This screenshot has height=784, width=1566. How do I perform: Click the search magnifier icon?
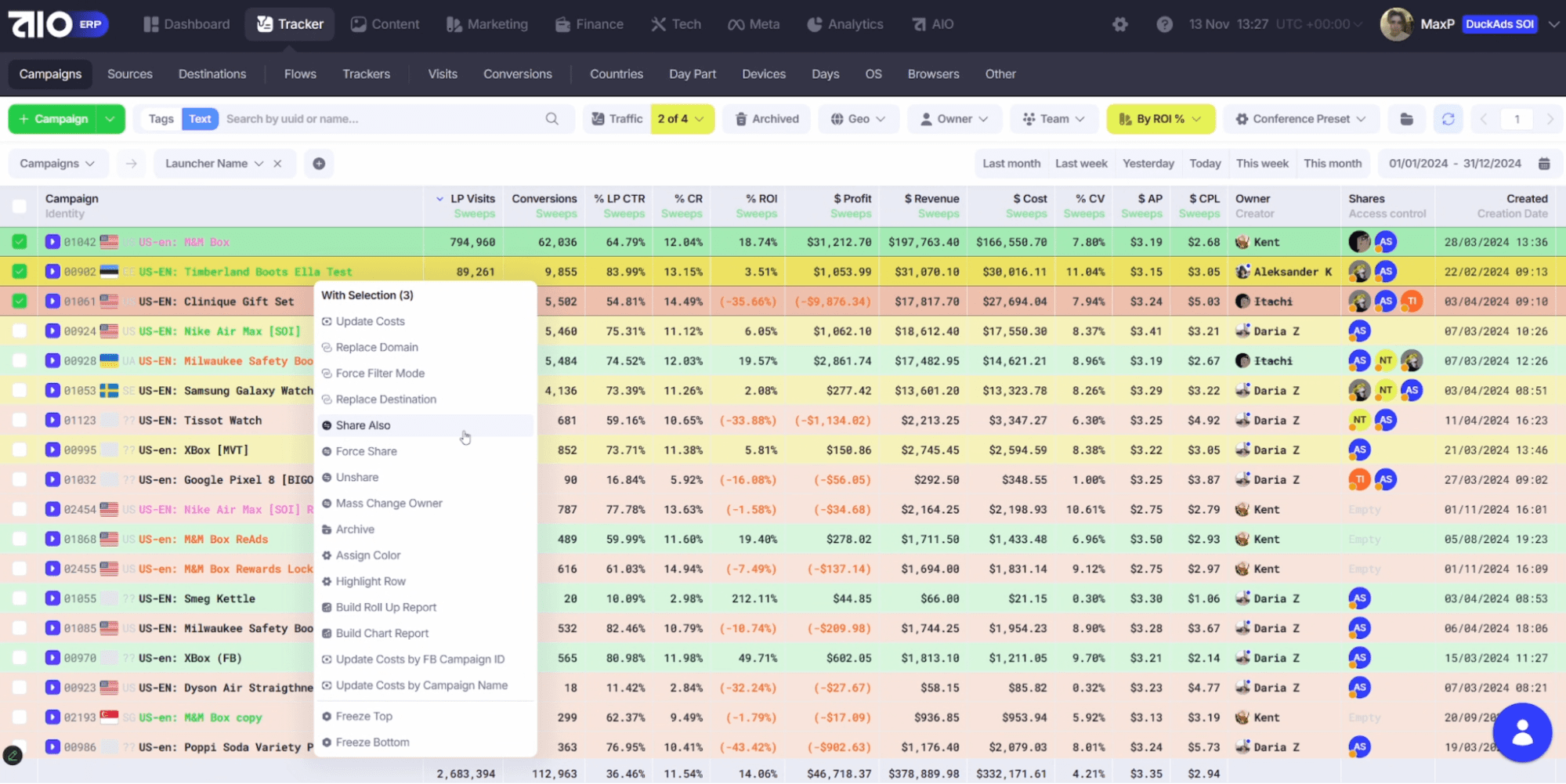[552, 119]
